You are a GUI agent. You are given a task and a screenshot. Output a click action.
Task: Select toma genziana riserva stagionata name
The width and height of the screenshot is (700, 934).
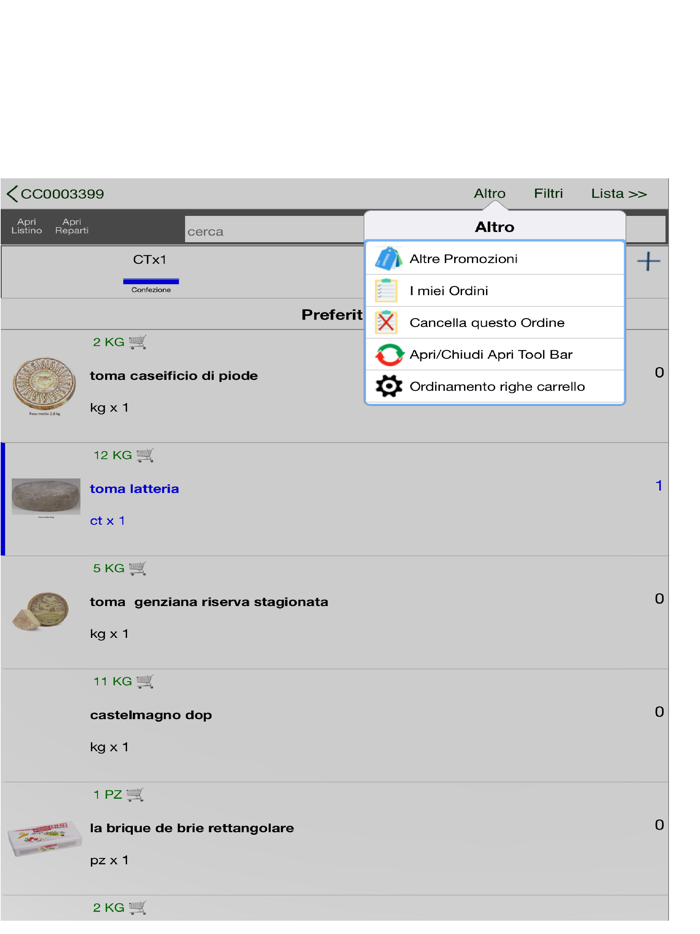[209, 602]
